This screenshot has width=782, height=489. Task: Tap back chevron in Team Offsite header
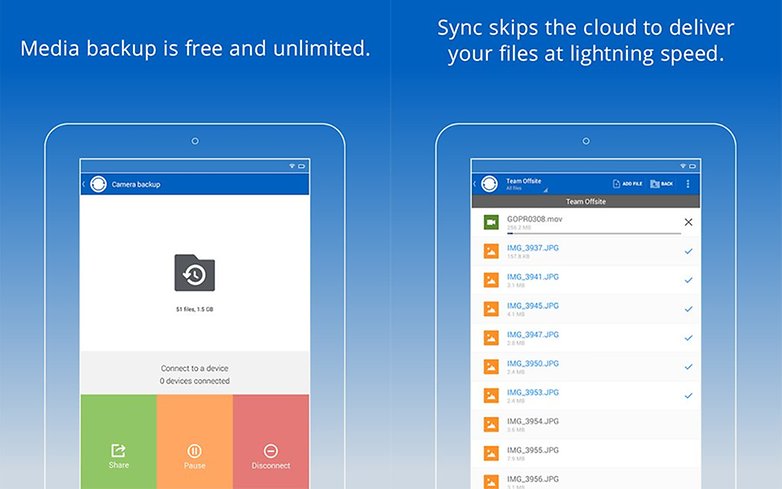coord(474,184)
